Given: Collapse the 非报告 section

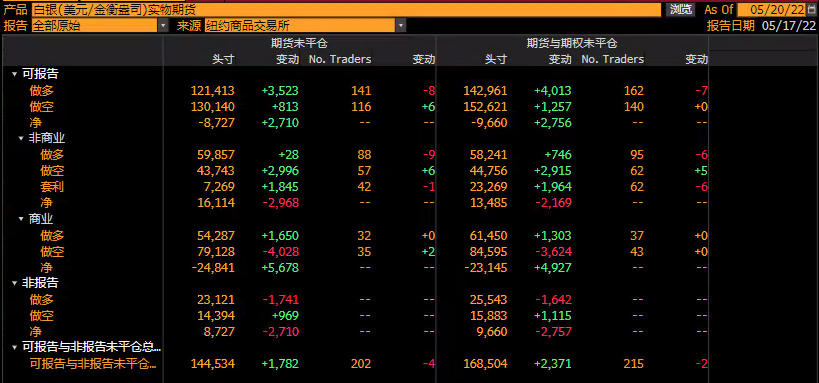Looking at the screenshot, I should 14,283.
